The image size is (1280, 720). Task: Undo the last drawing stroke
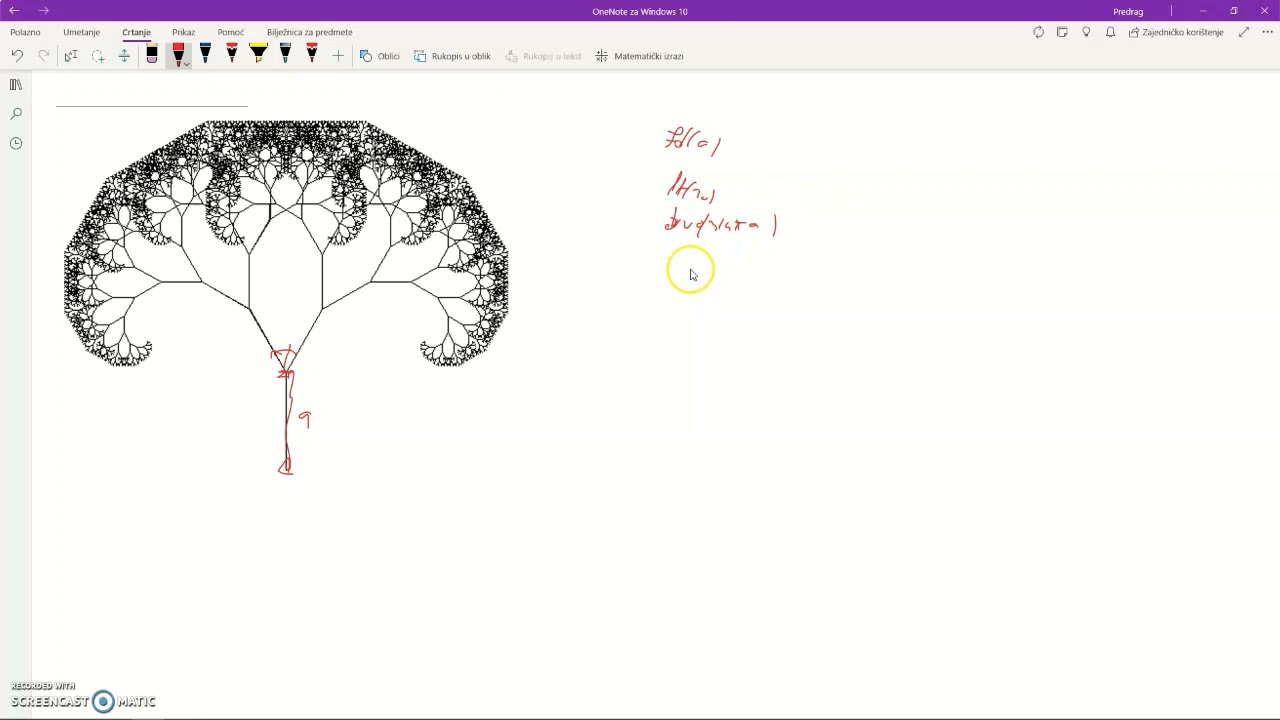tap(17, 56)
